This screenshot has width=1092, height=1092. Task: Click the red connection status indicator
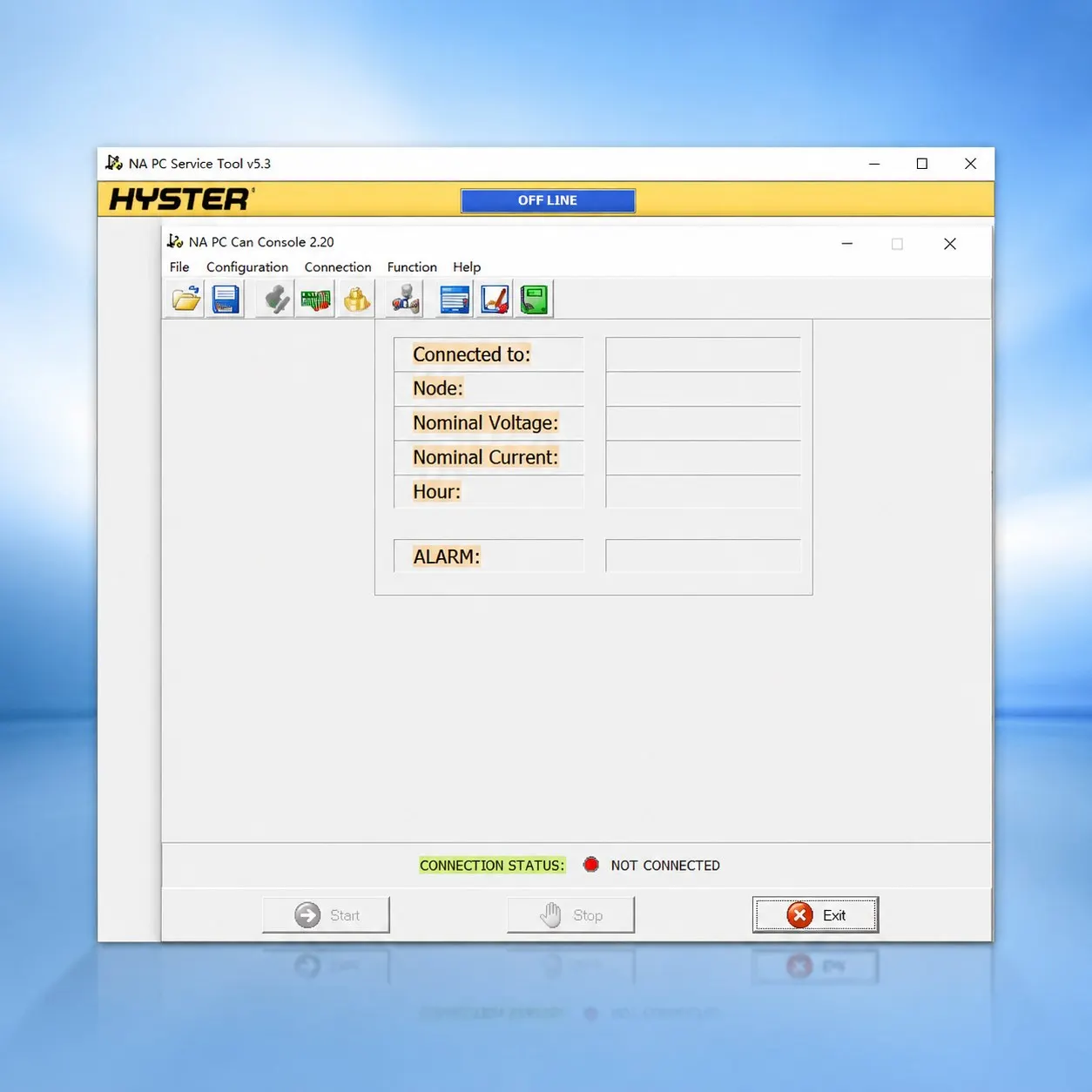[591, 865]
